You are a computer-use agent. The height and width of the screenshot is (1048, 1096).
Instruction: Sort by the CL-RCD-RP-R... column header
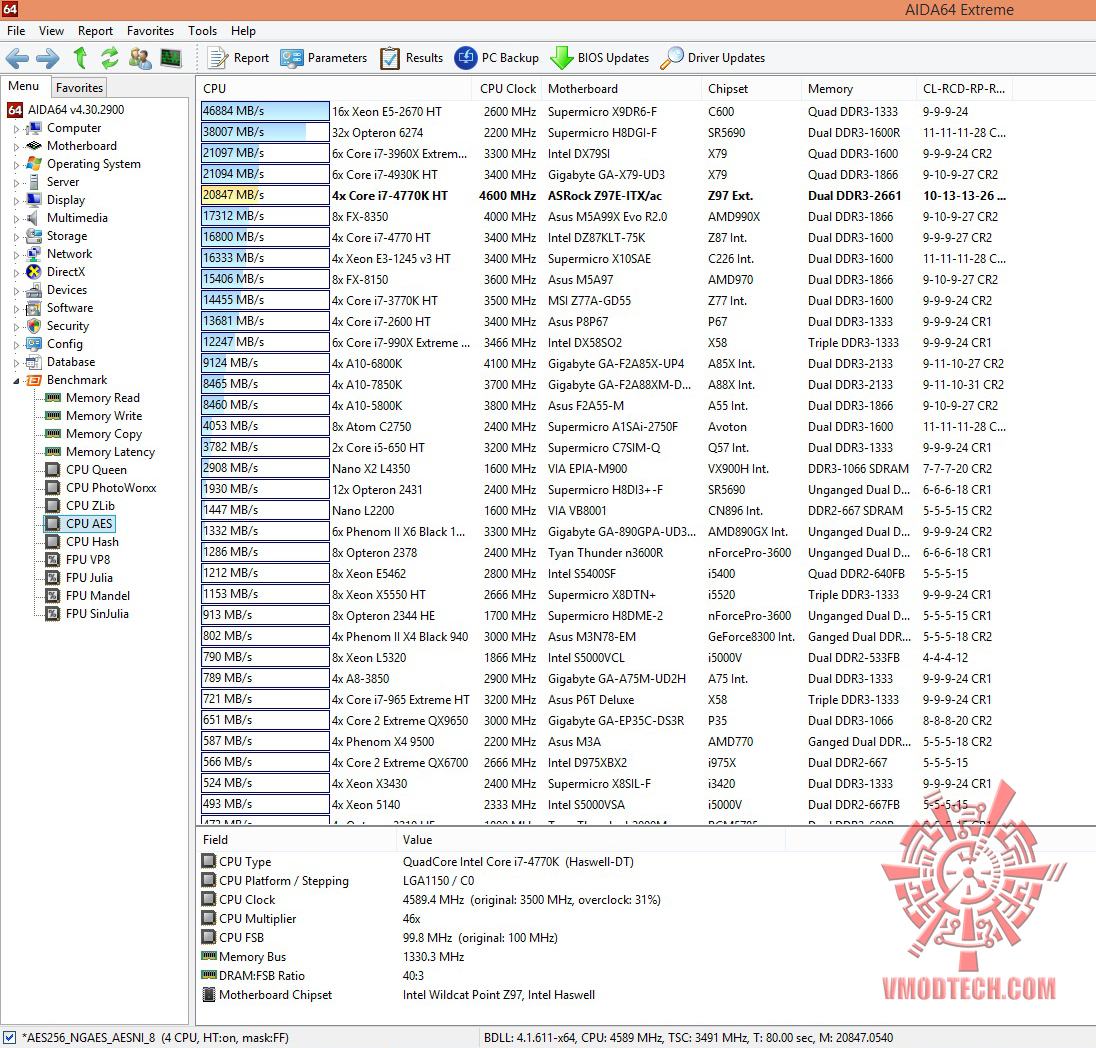(964, 89)
